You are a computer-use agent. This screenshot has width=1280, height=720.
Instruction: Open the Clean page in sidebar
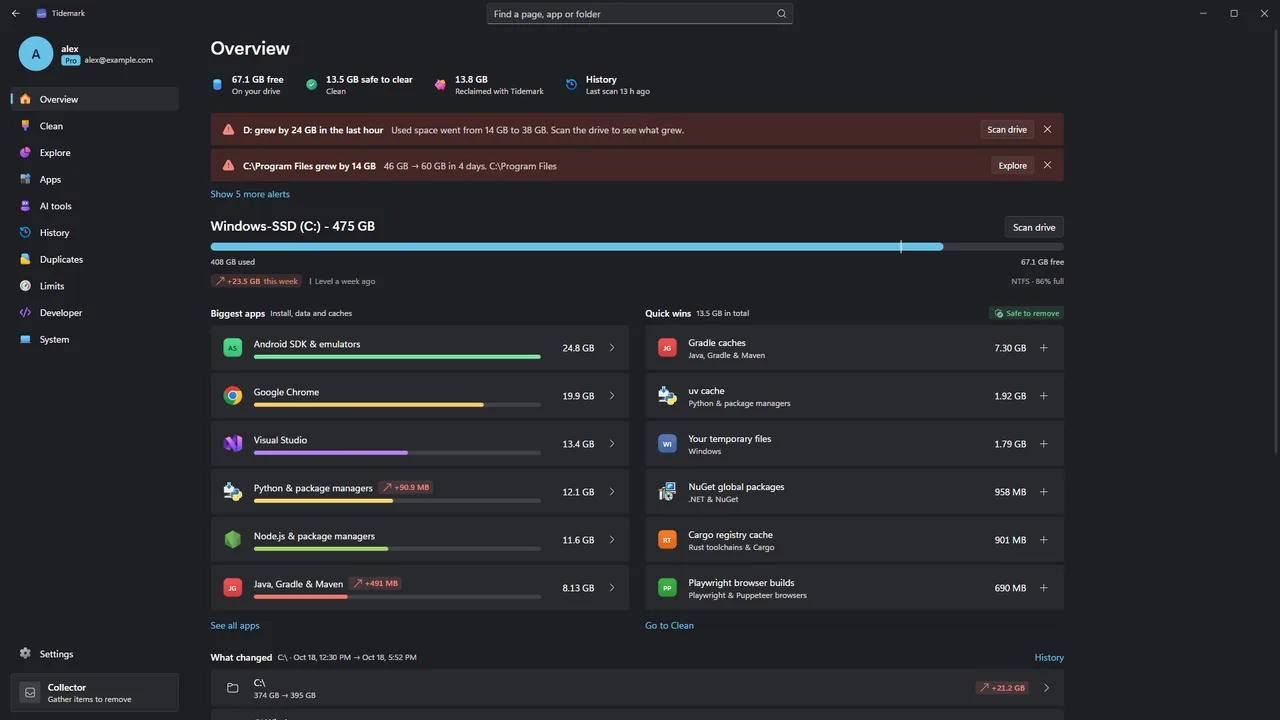pyautogui.click(x=95, y=126)
